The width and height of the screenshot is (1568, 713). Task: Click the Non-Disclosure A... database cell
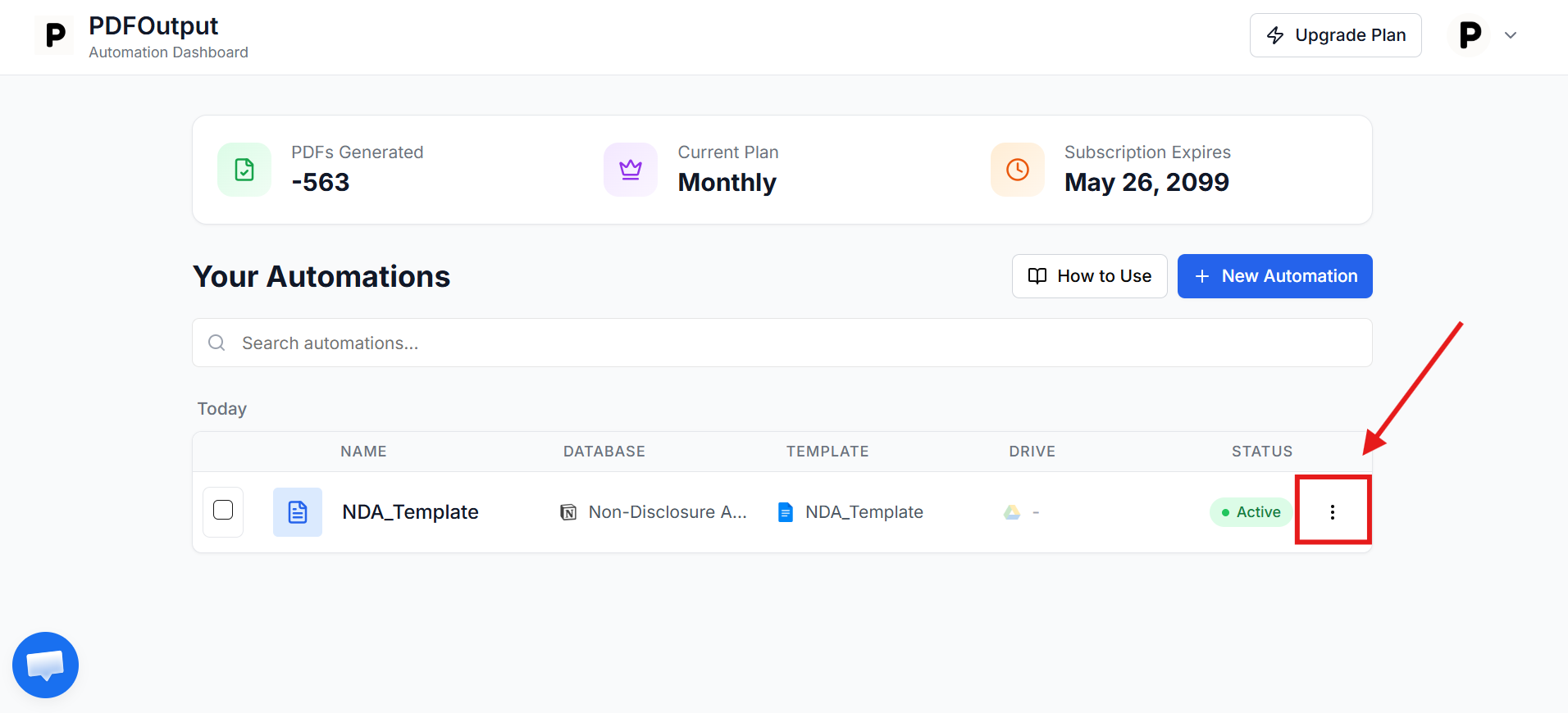coord(654,512)
